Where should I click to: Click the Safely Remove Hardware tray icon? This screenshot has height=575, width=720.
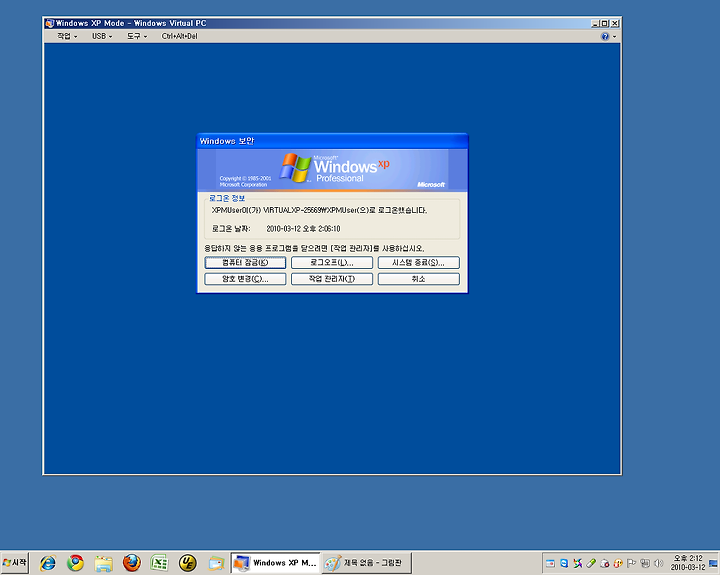tap(591, 563)
